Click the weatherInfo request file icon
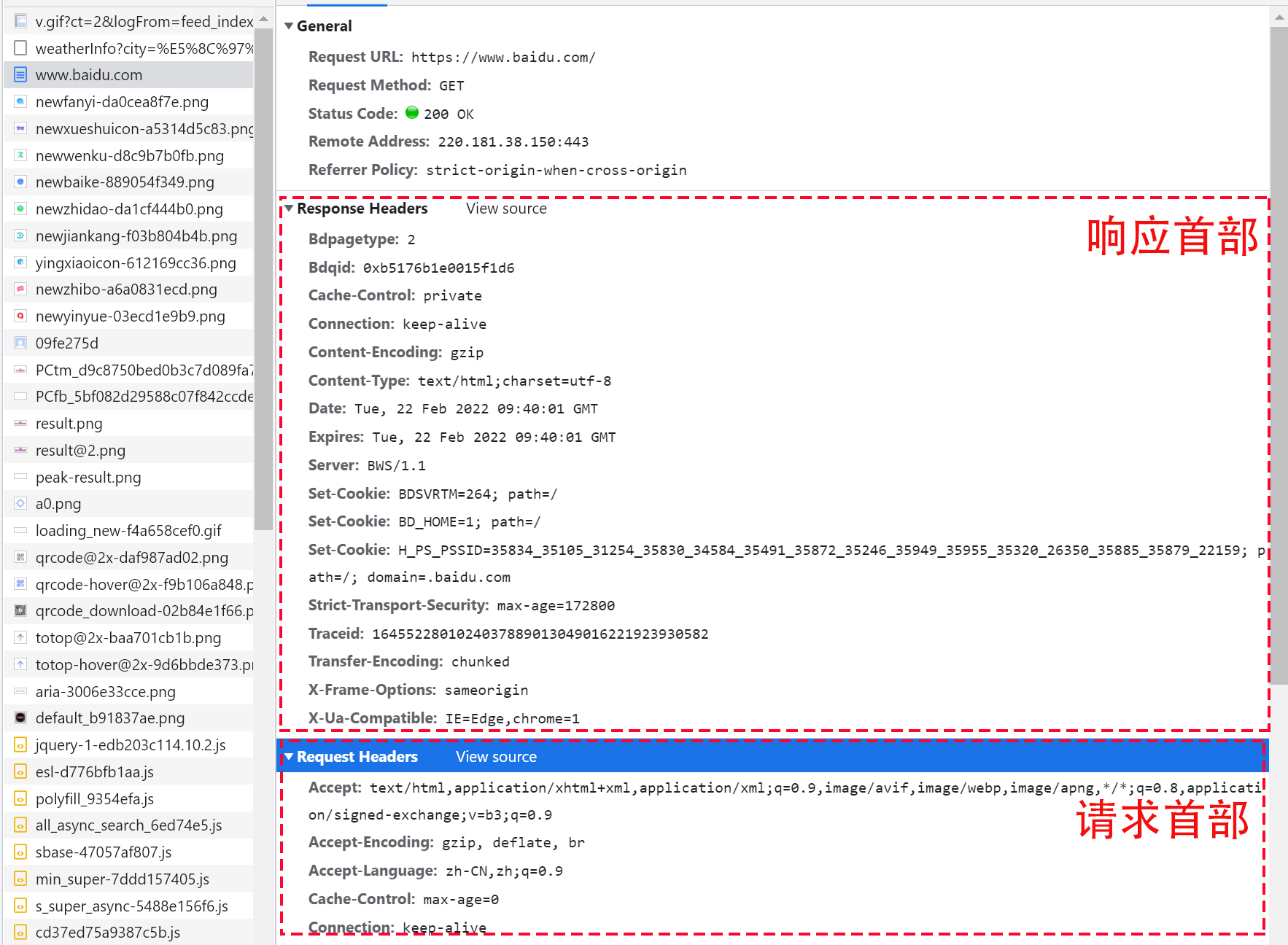Image resolution: width=1288 pixels, height=945 pixels. (x=20, y=48)
